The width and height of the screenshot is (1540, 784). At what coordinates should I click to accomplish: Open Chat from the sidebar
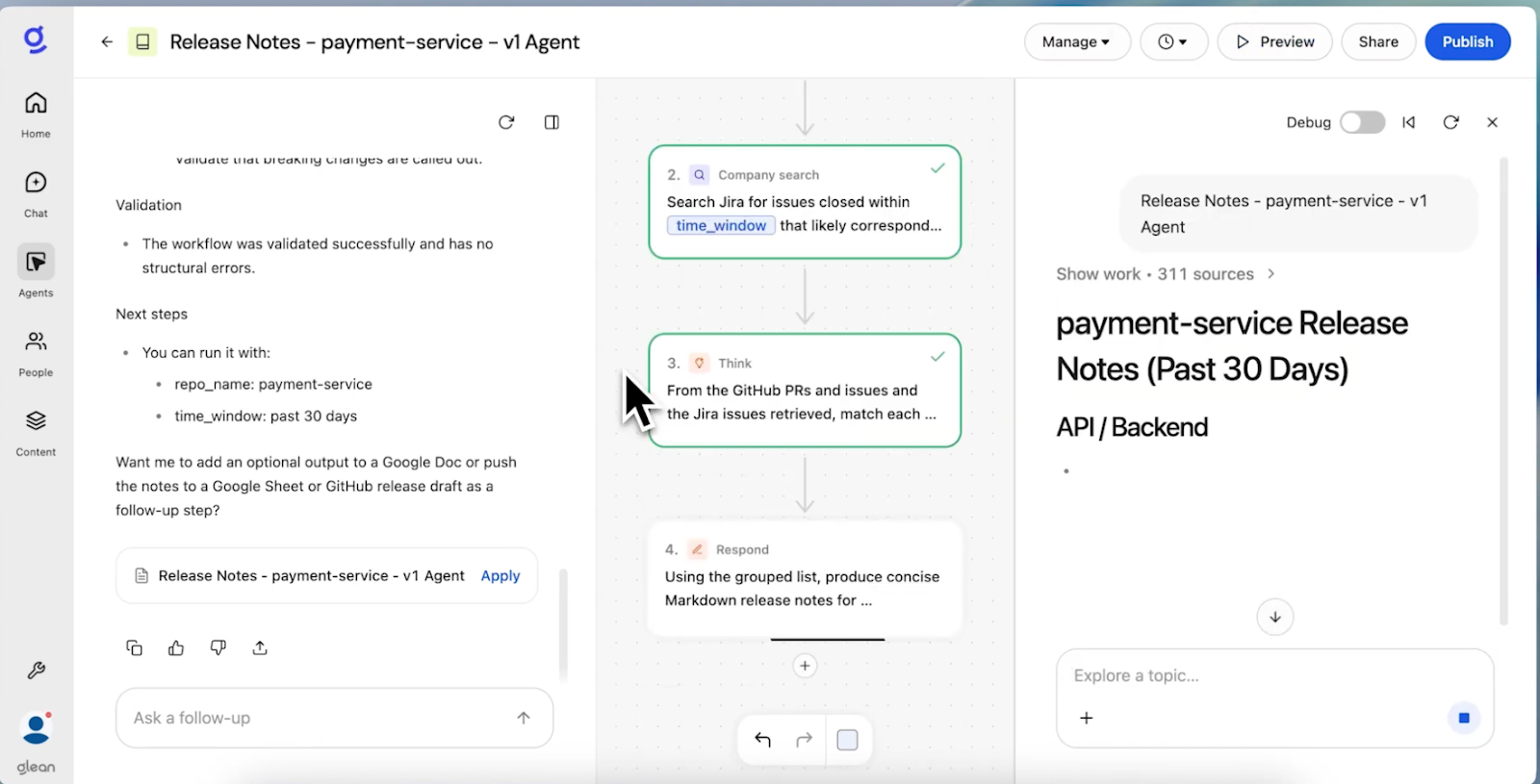[x=36, y=194]
